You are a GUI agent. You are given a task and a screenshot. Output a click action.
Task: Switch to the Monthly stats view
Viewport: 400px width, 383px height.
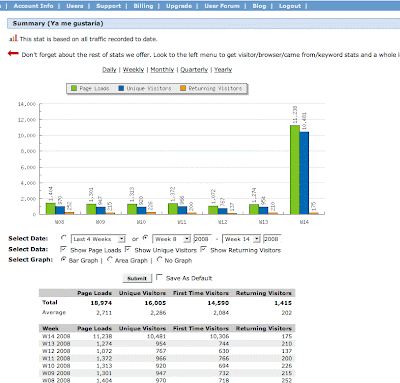(162, 70)
